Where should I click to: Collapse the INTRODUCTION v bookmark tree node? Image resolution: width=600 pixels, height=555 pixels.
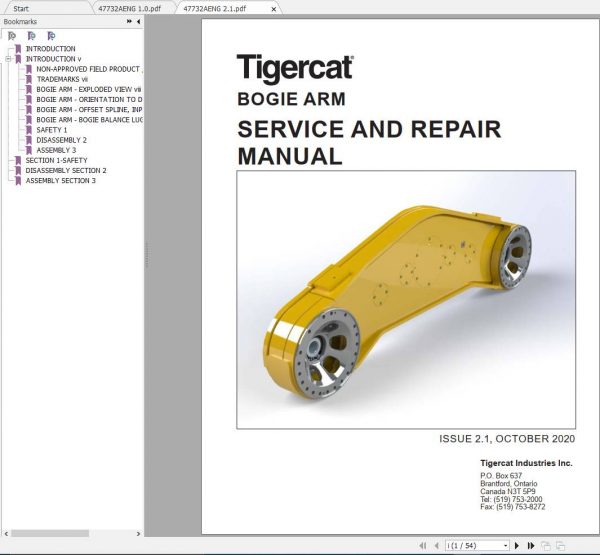coord(8,59)
